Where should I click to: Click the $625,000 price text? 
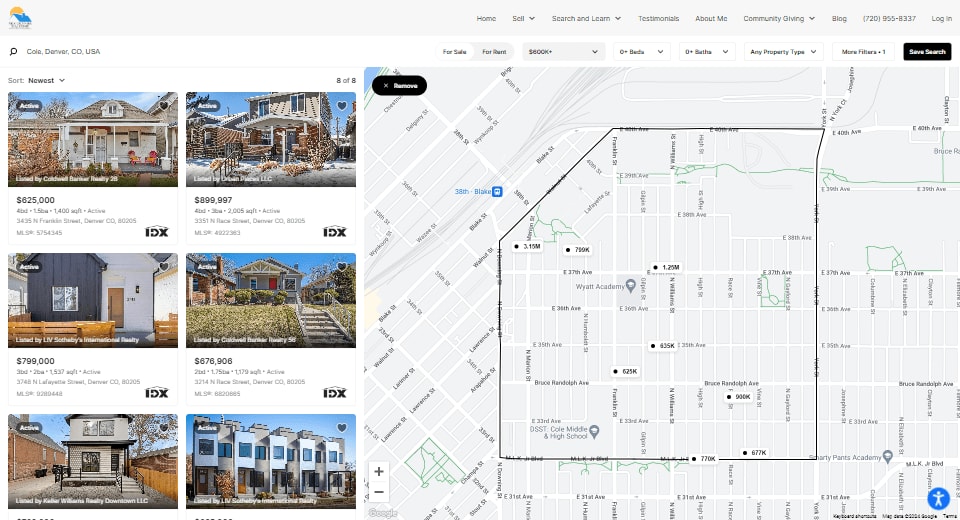click(x=36, y=200)
